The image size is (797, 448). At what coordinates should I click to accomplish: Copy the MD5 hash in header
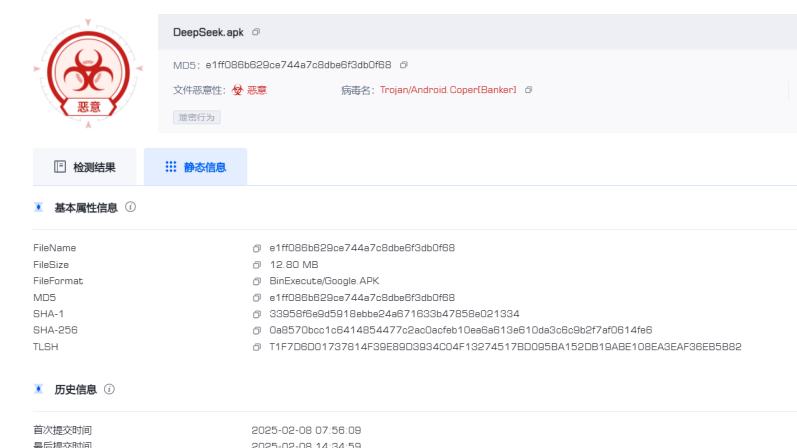tap(404, 65)
